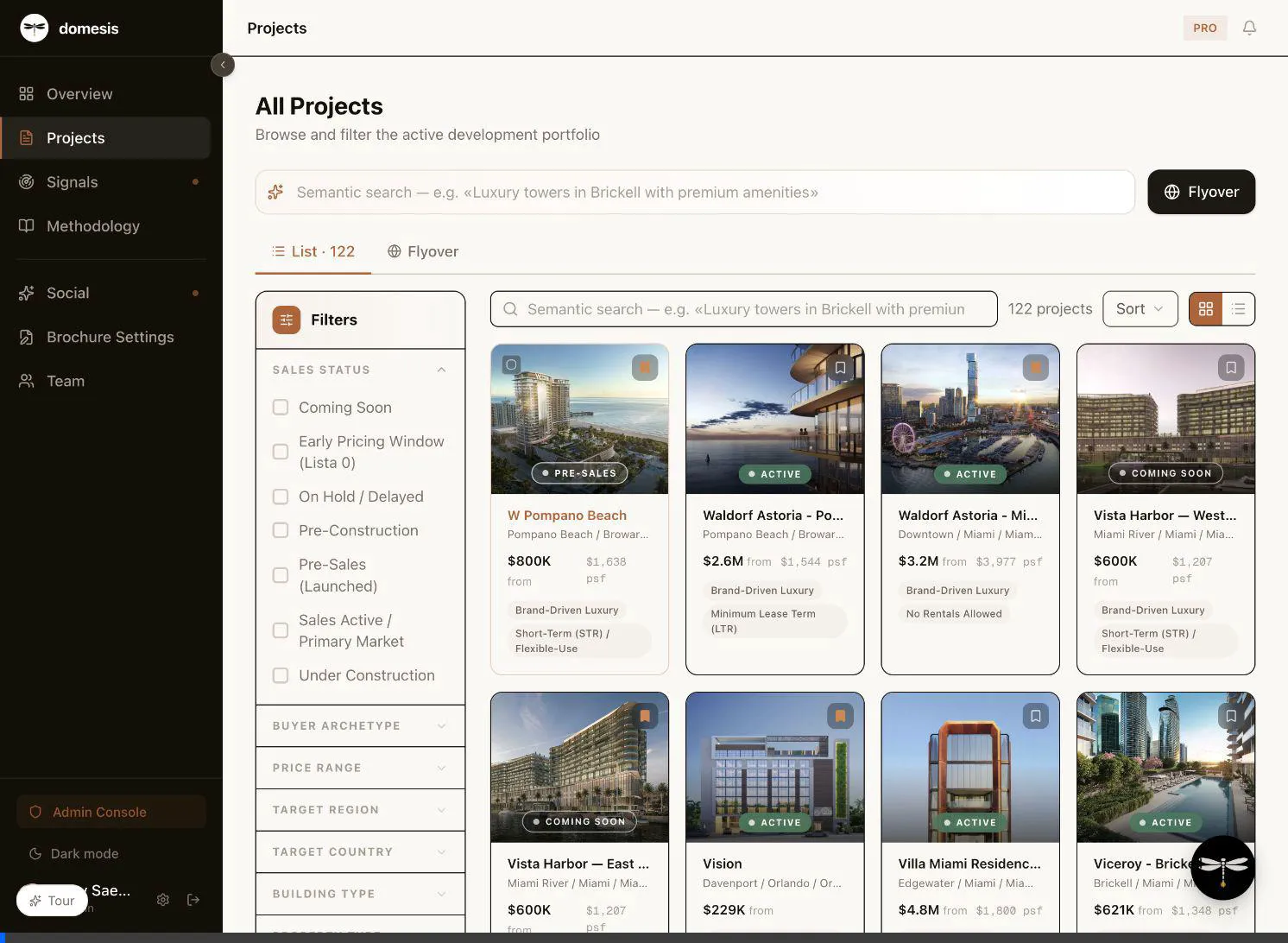Image resolution: width=1288 pixels, height=943 pixels.
Task: Open Signals in the sidebar
Action: [105, 182]
